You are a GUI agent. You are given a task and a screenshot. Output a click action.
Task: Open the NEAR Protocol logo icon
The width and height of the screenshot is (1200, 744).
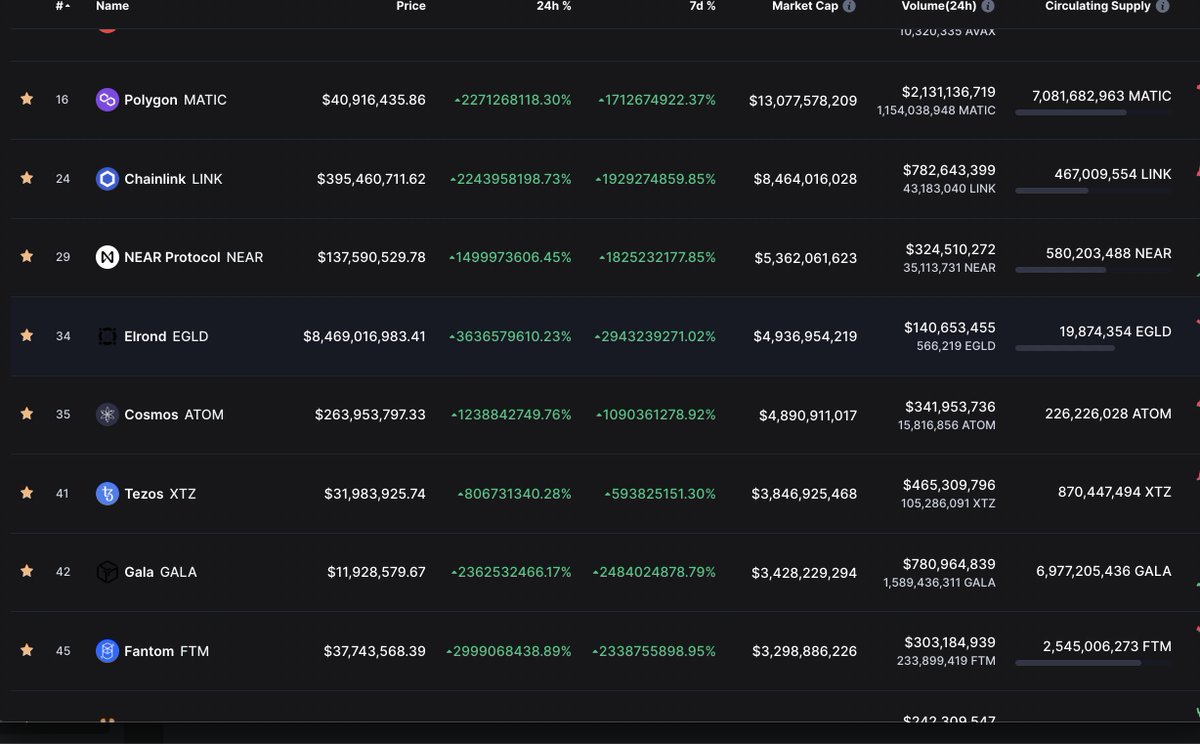[107, 257]
